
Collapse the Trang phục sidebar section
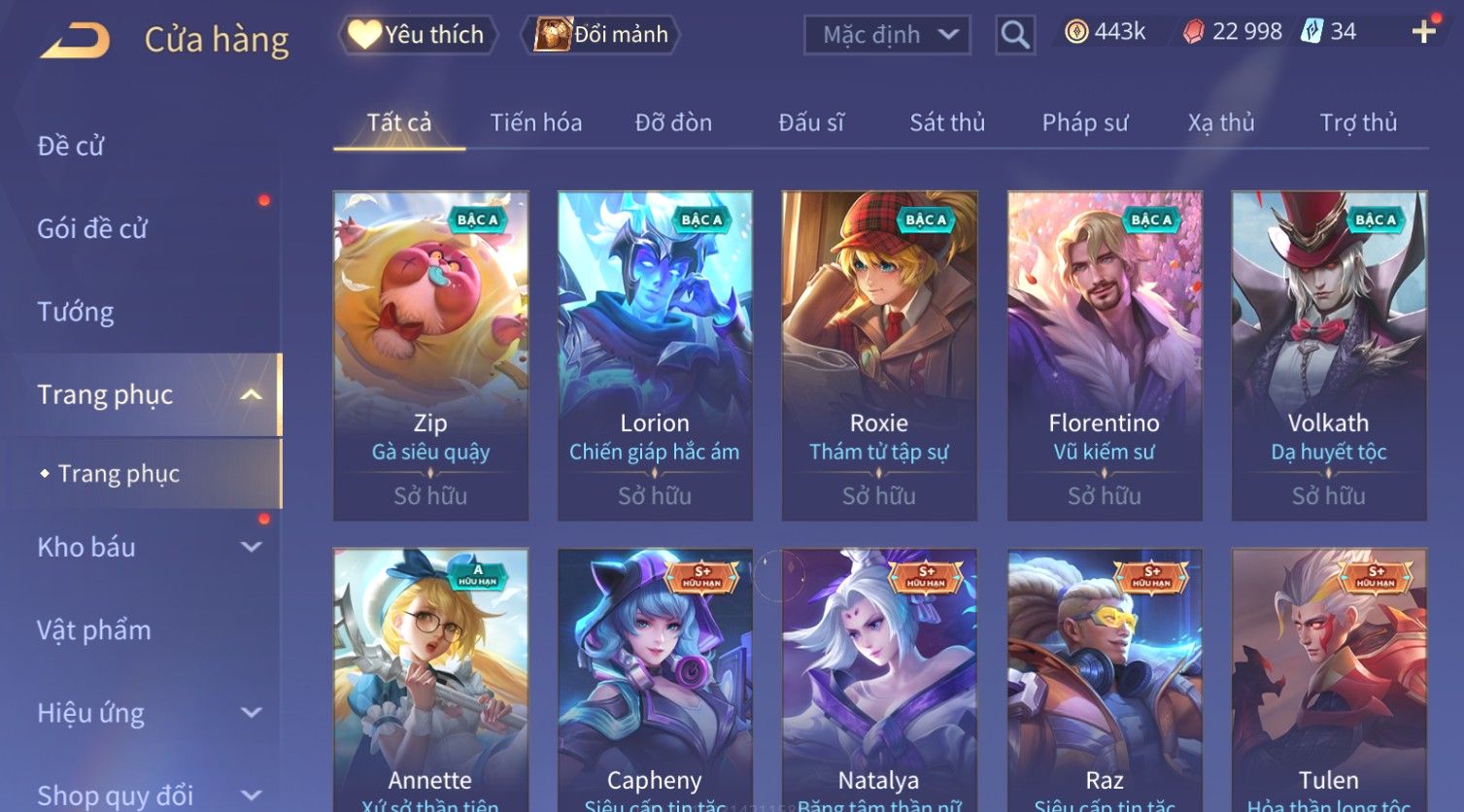pyautogui.click(x=252, y=394)
